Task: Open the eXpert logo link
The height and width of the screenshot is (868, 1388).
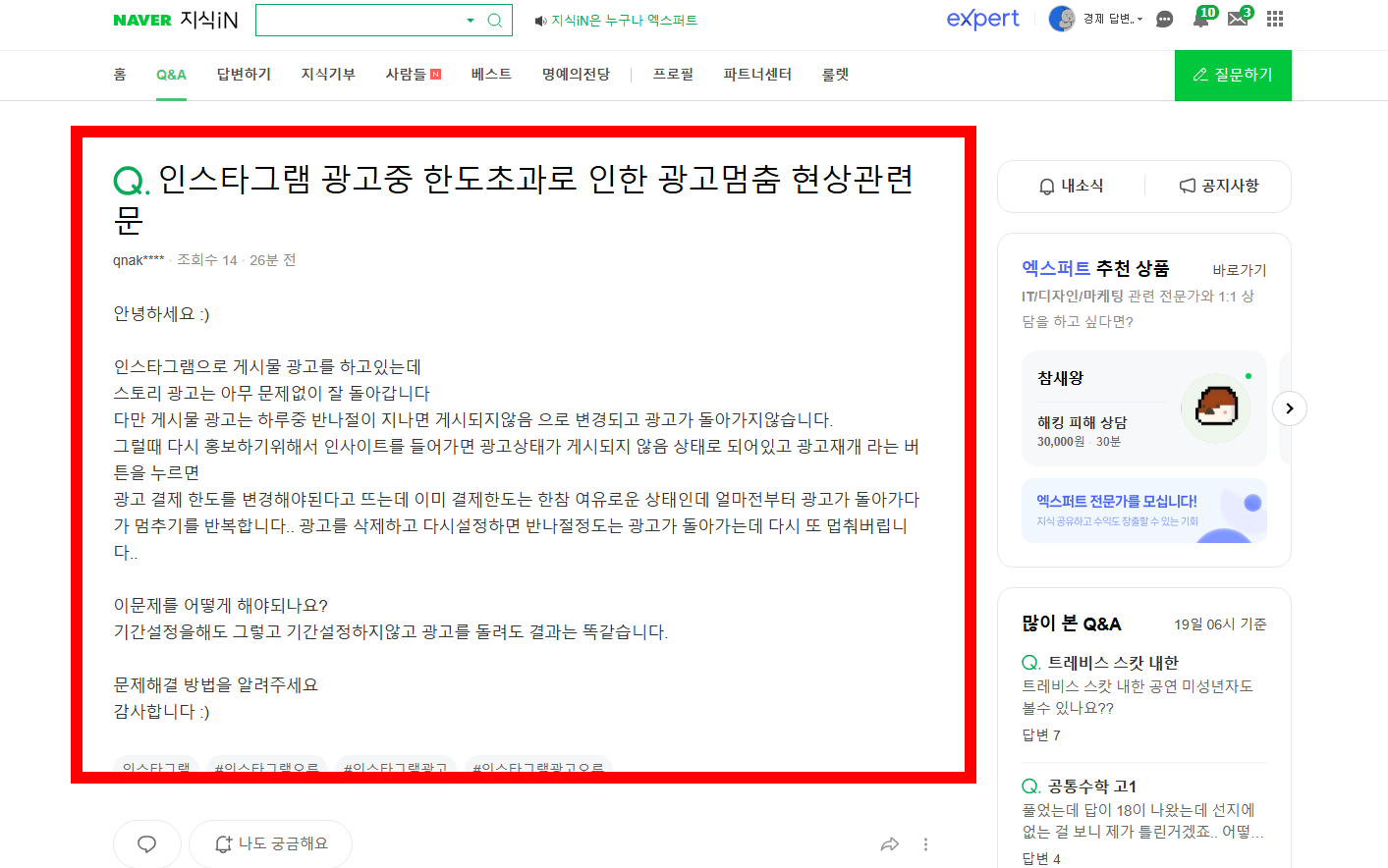Action: [983, 19]
